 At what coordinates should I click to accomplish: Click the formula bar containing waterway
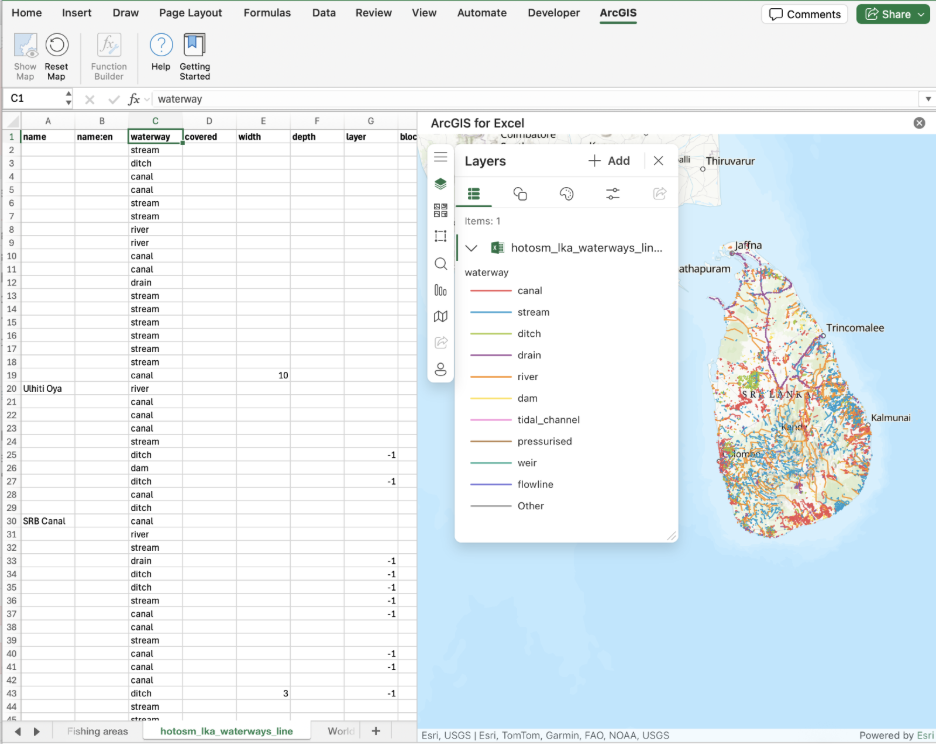[537, 99]
